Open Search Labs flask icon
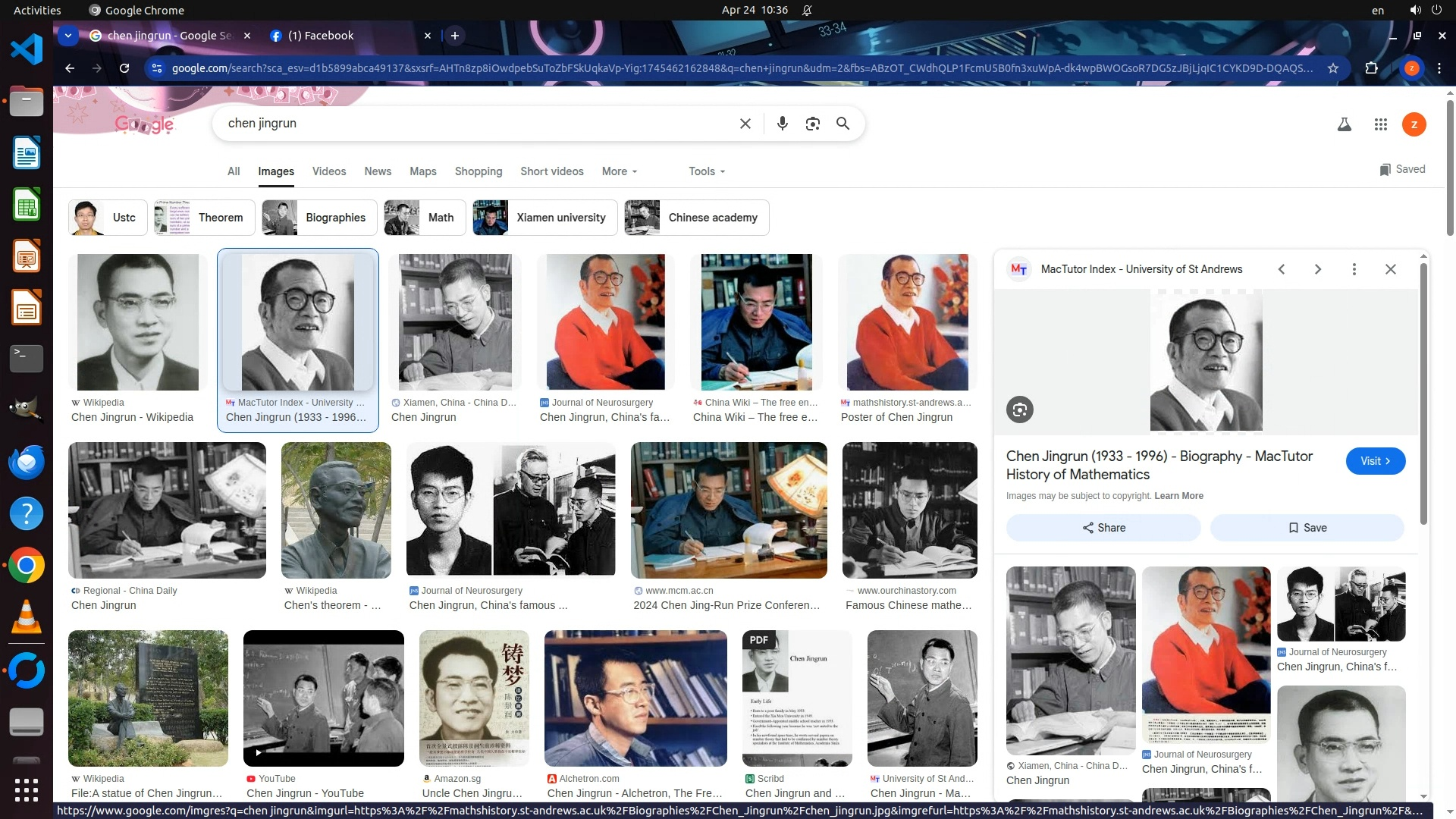The image size is (1456, 819). coord(1344,124)
